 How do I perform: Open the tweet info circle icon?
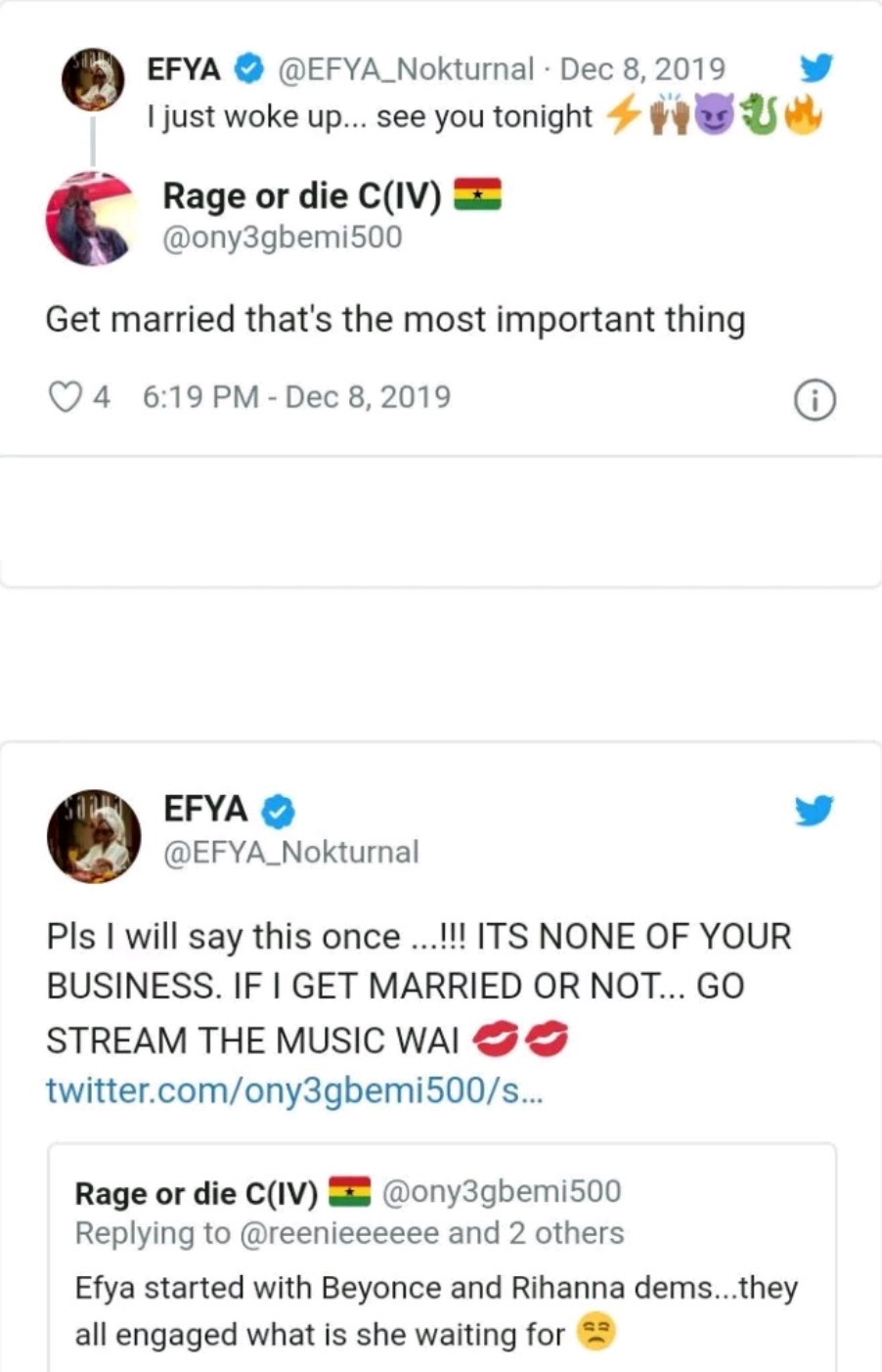click(x=815, y=401)
